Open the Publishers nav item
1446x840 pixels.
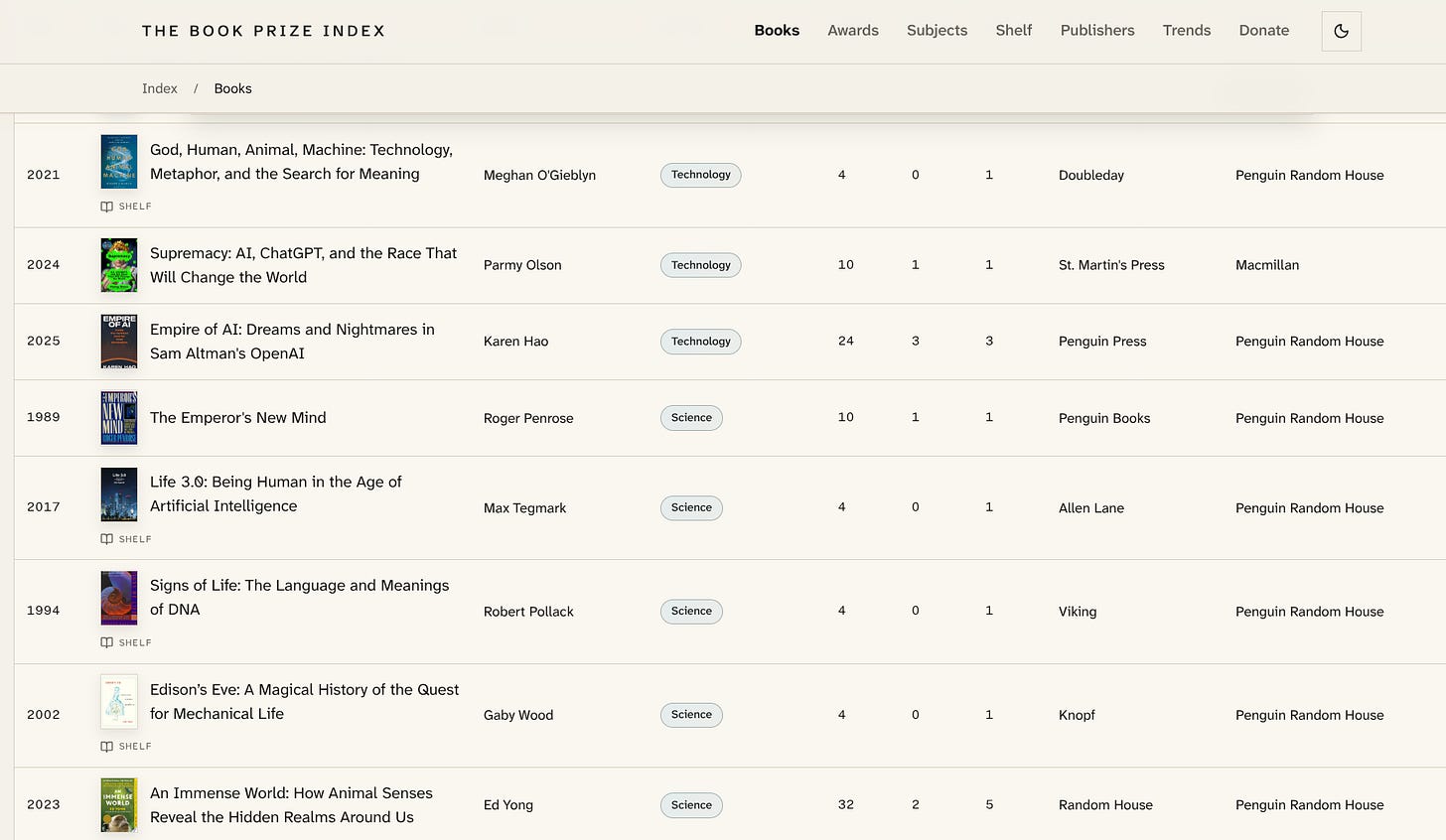[1097, 31]
